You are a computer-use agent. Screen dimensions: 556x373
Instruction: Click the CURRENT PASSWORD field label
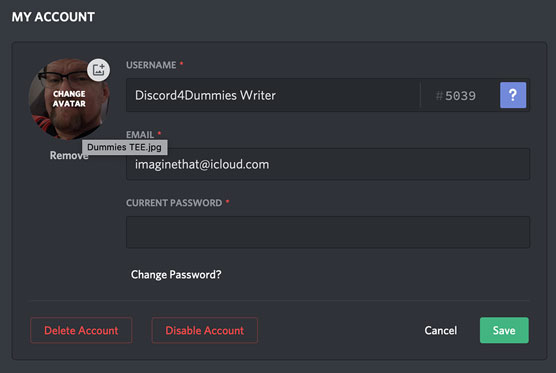point(174,203)
